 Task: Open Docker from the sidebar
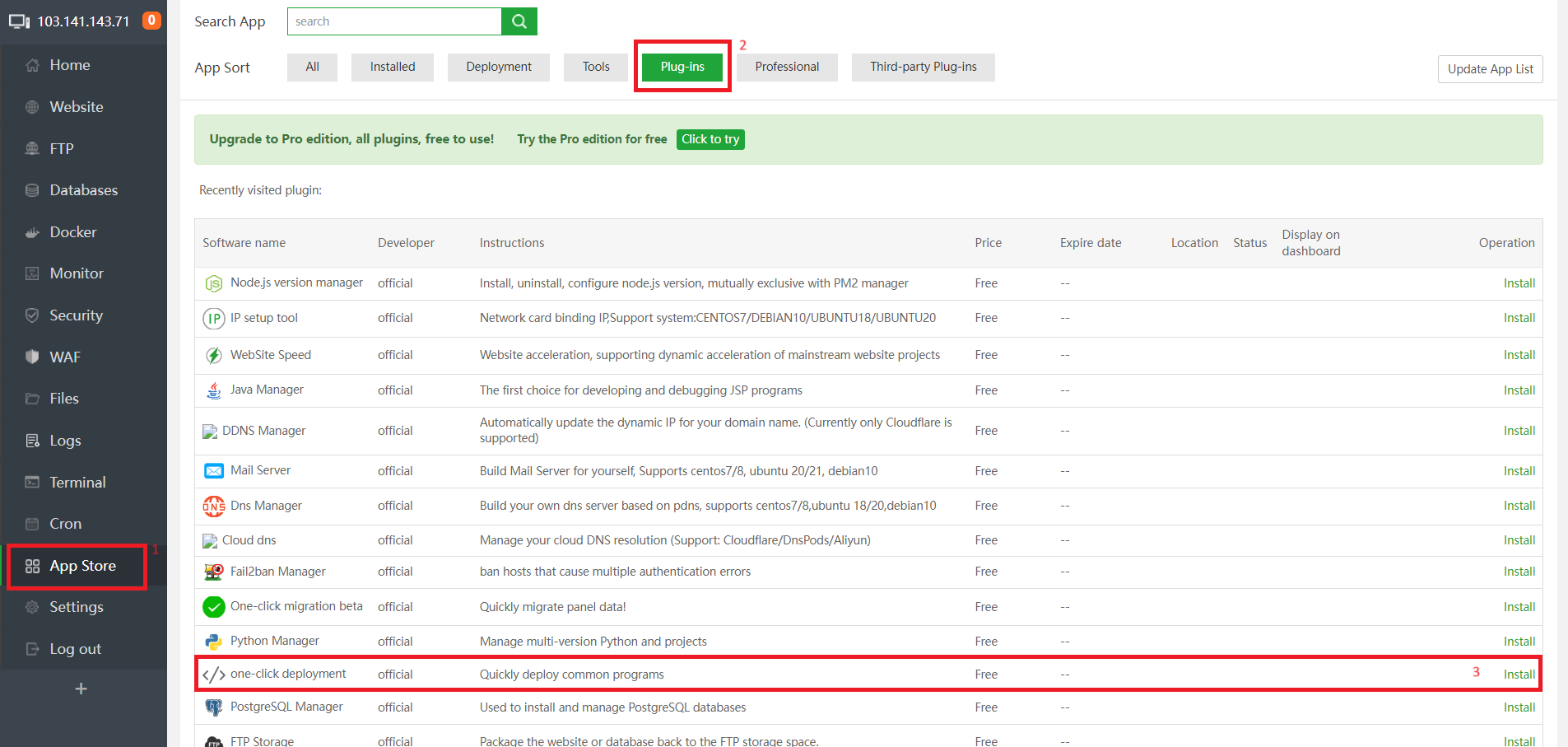72,232
